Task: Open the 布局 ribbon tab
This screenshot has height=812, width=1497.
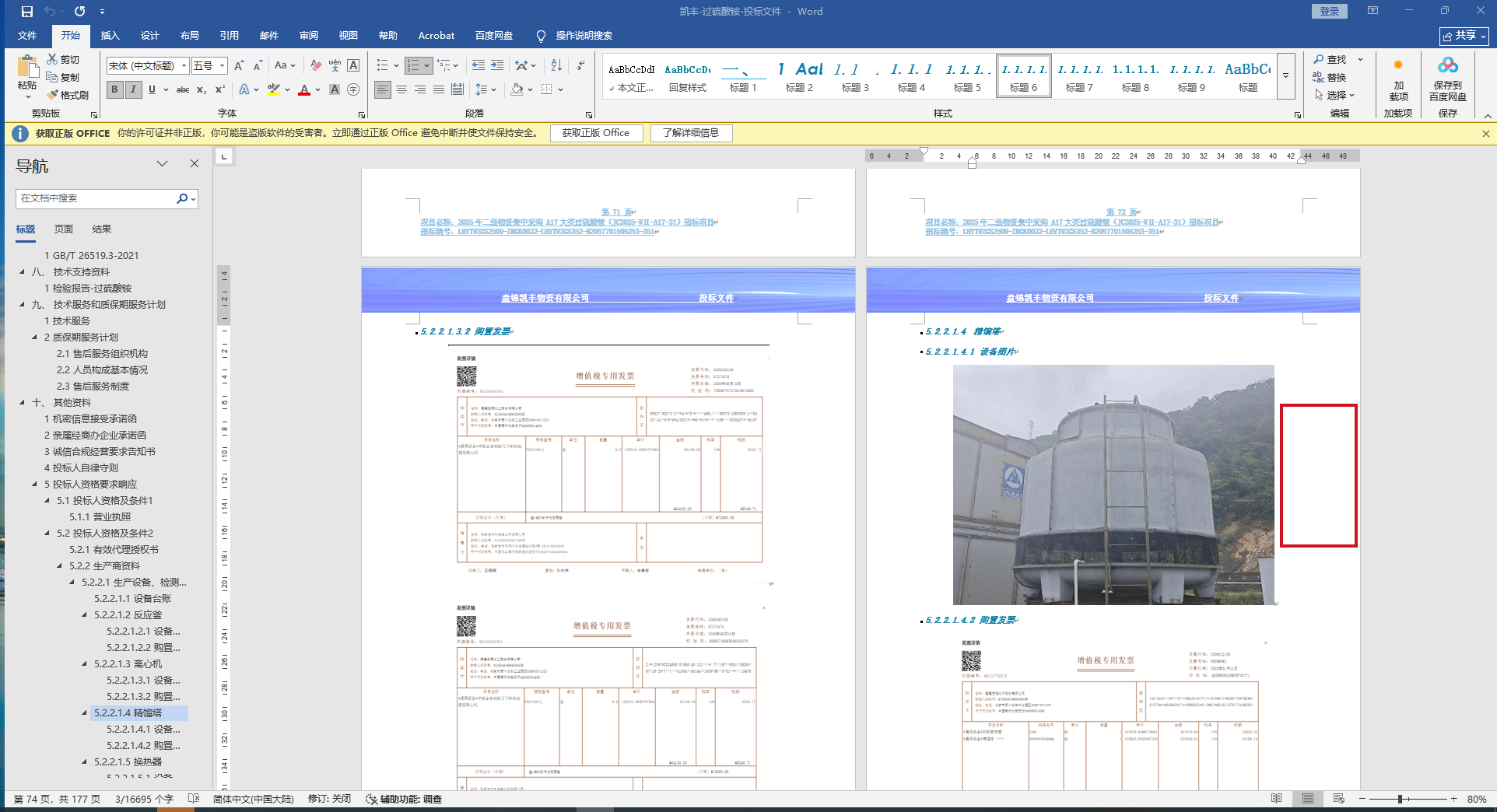Action: pyautogui.click(x=189, y=36)
